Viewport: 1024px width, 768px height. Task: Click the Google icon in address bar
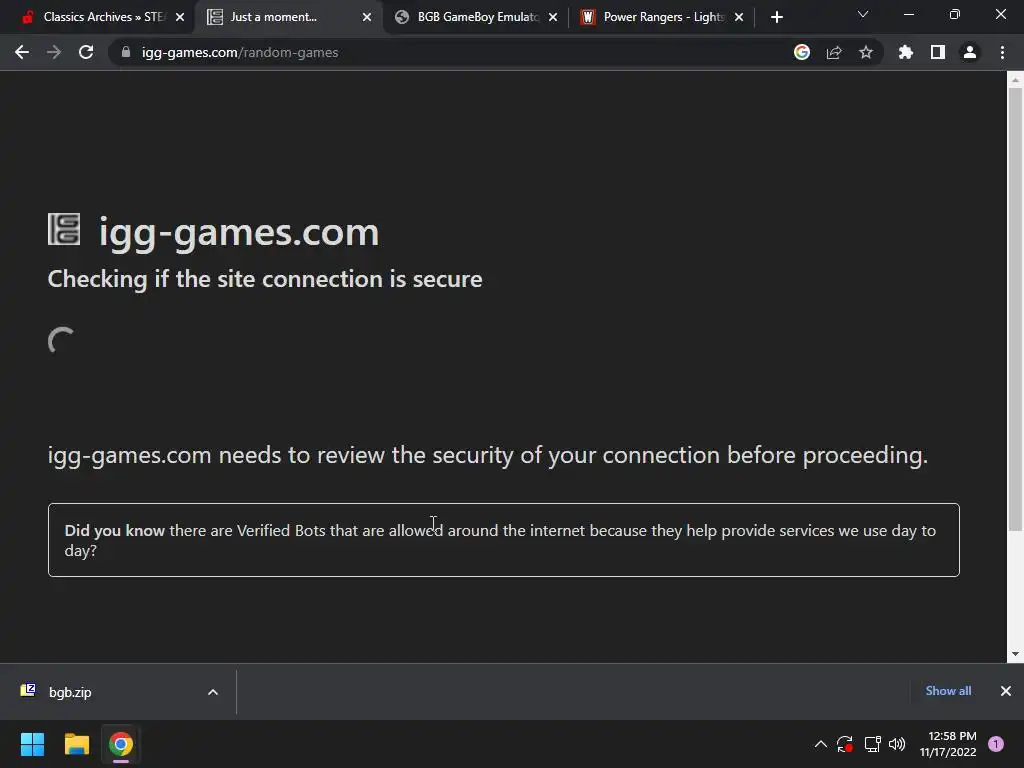click(x=802, y=52)
